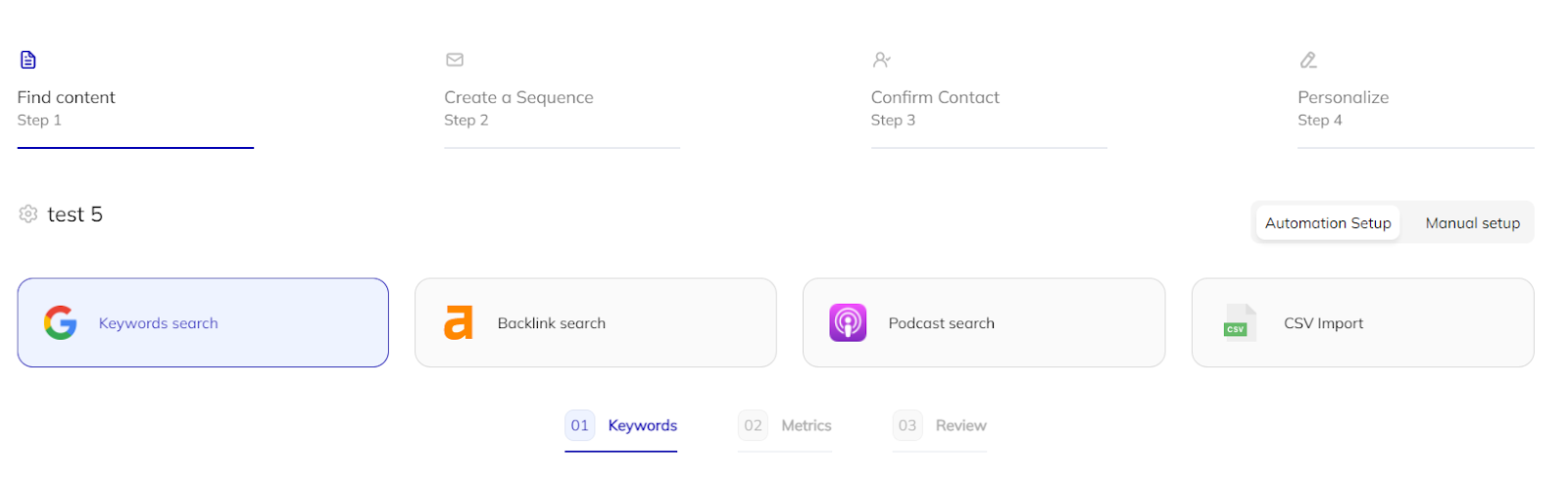Open the 02 Metrics sub-tab

(785, 426)
